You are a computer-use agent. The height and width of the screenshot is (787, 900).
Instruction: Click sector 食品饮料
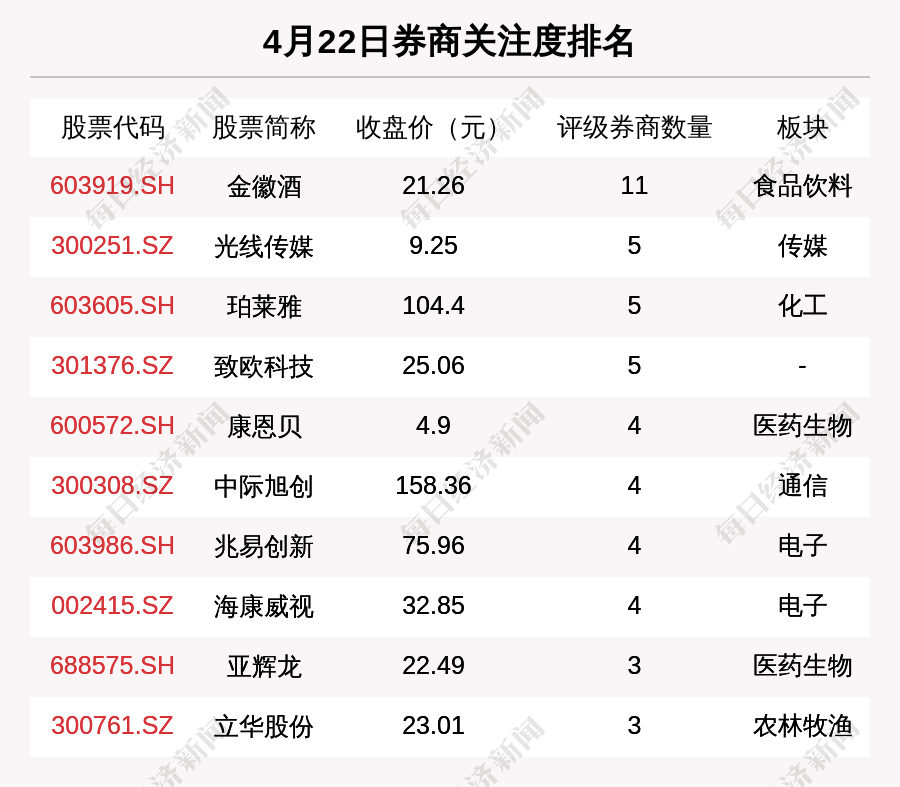(x=802, y=187)
